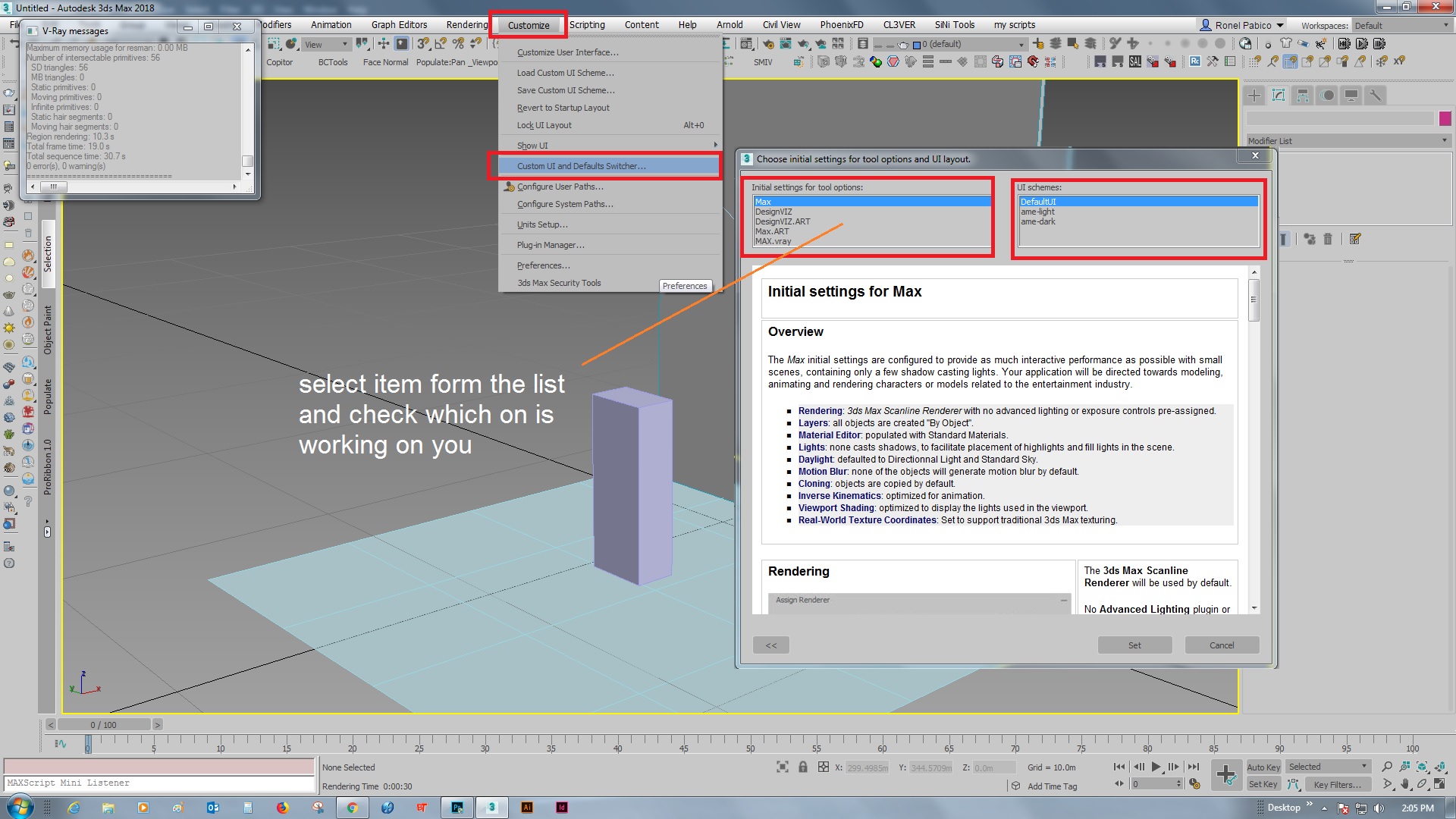
Task: Click the Set button in the dialog
Action: (x=1134, y=645)
